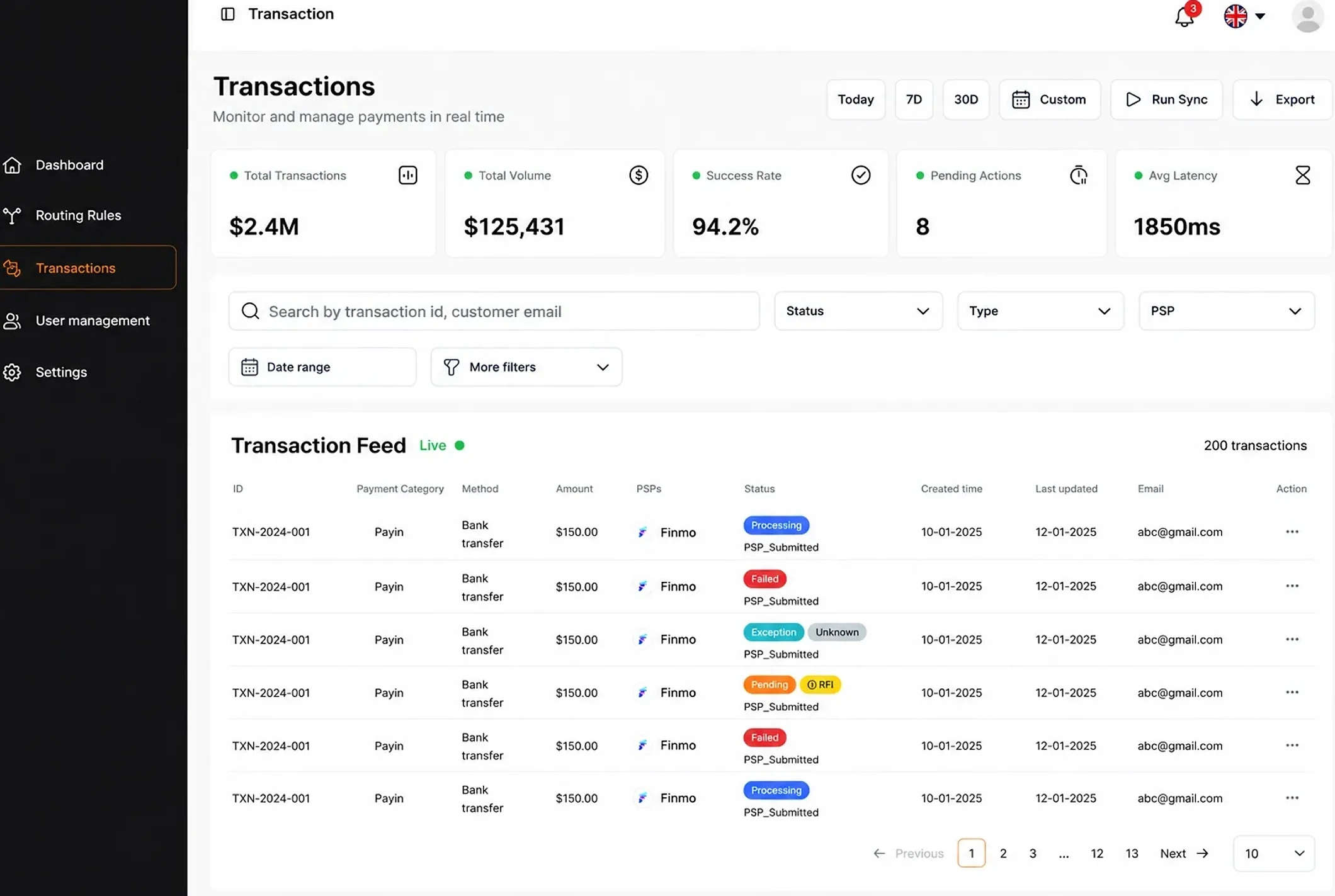Expand the Type filter dropdown

[1040, 311]
